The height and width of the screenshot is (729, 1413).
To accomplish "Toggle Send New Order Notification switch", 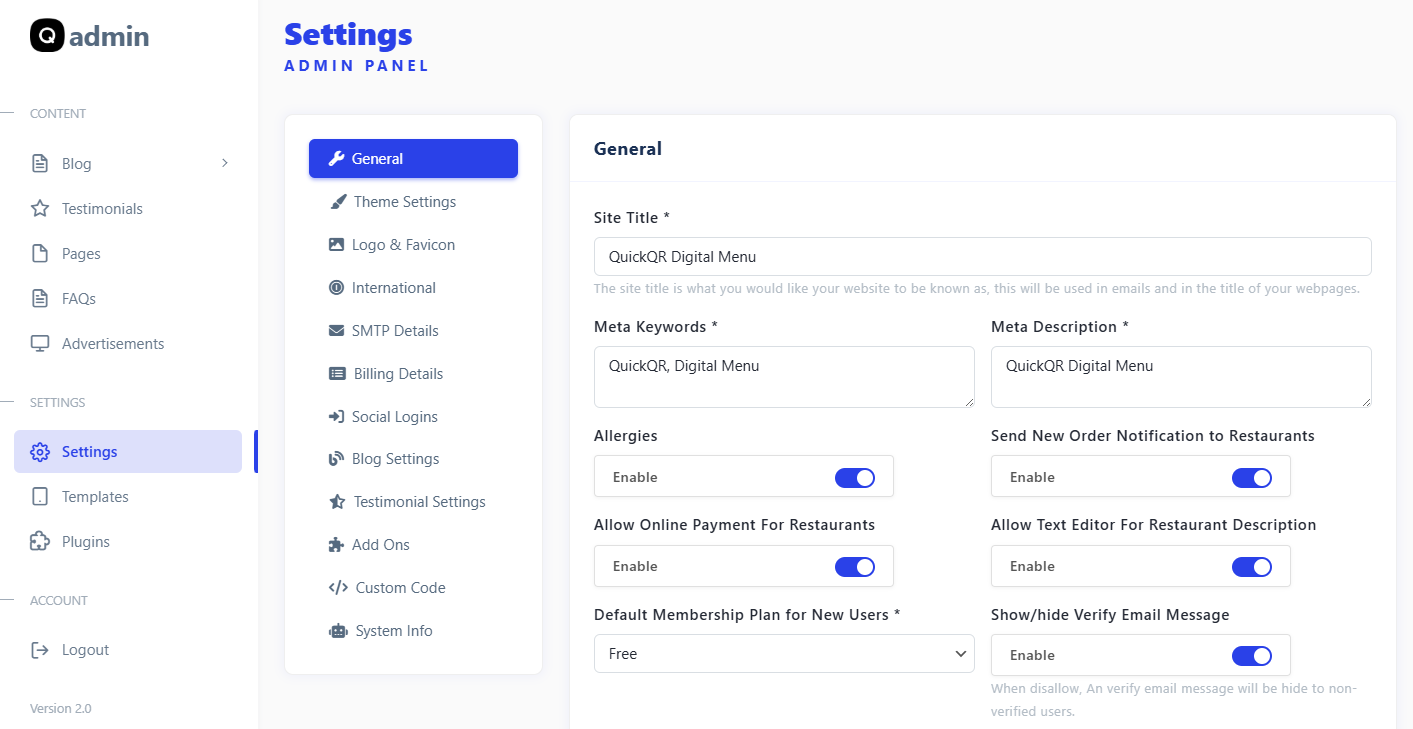I will [x=1251, y=477].
